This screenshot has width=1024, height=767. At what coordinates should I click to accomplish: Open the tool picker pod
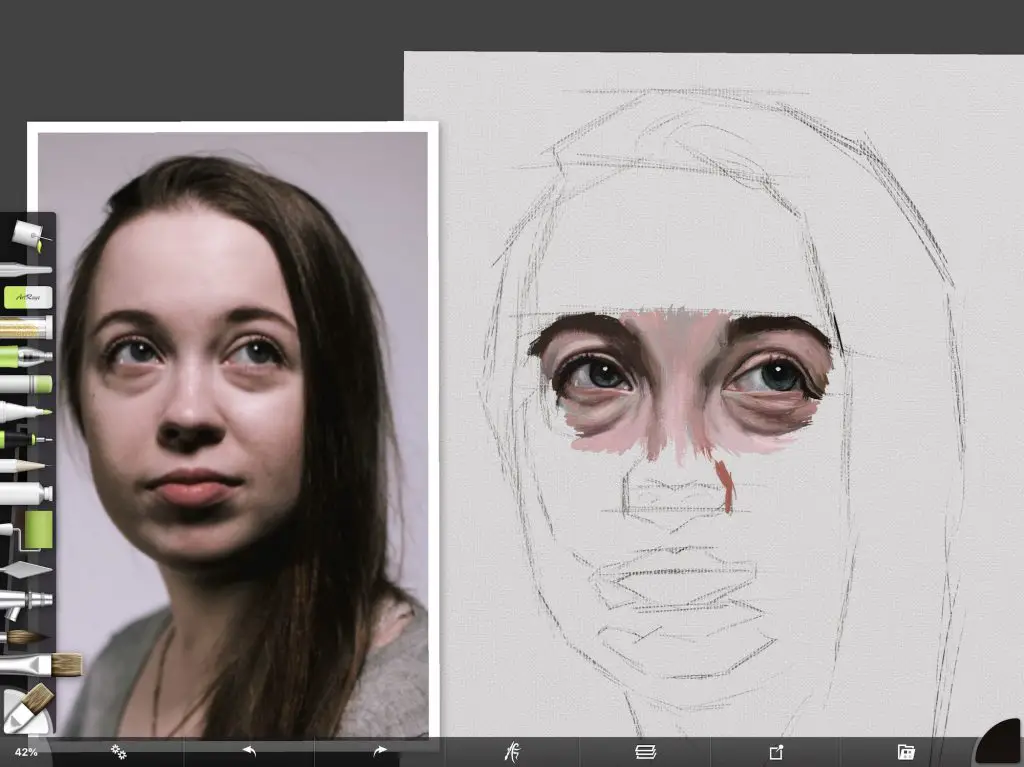click(27, 709)
